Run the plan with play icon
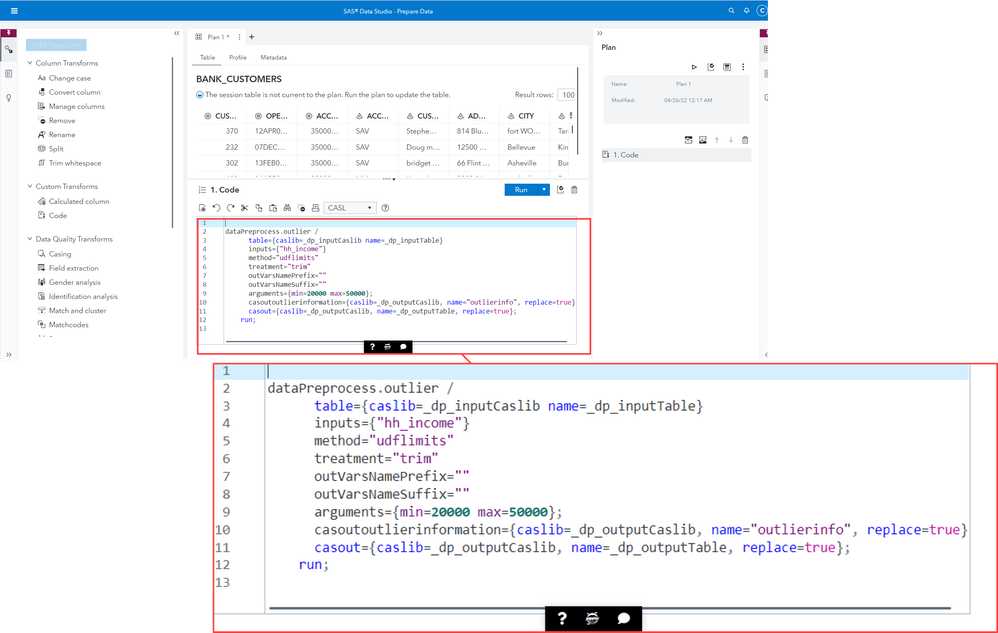 coord(694,67)
